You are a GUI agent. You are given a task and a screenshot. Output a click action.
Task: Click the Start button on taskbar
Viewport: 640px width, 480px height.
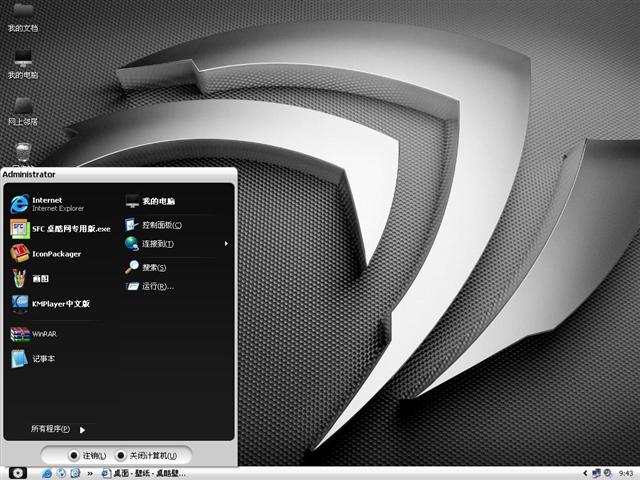(18, 473)
